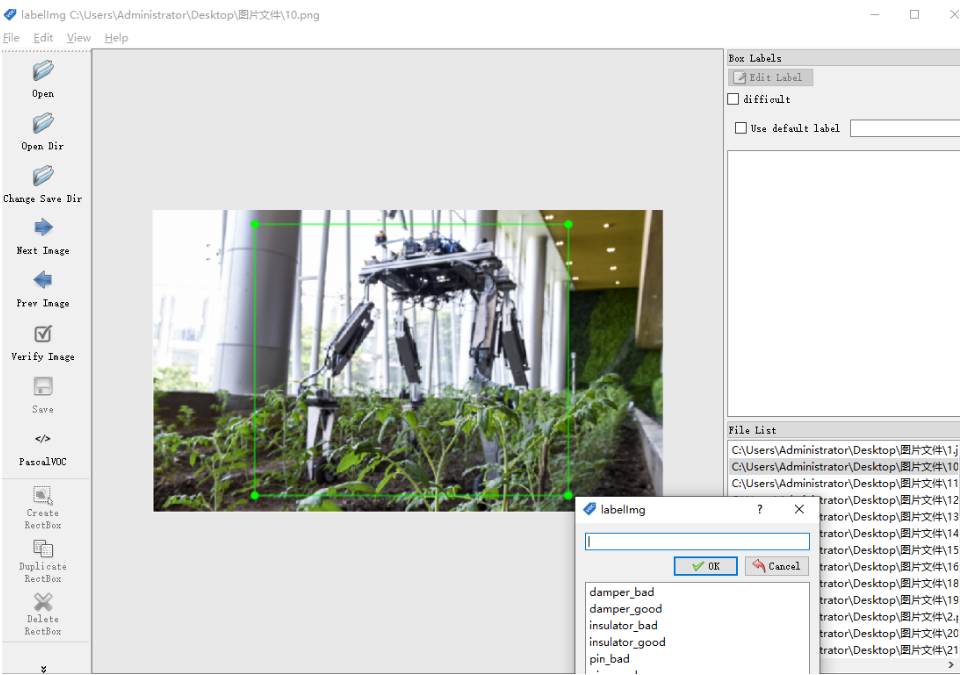
Task: Pick pin_bad label from list
Action: [609, 658]
